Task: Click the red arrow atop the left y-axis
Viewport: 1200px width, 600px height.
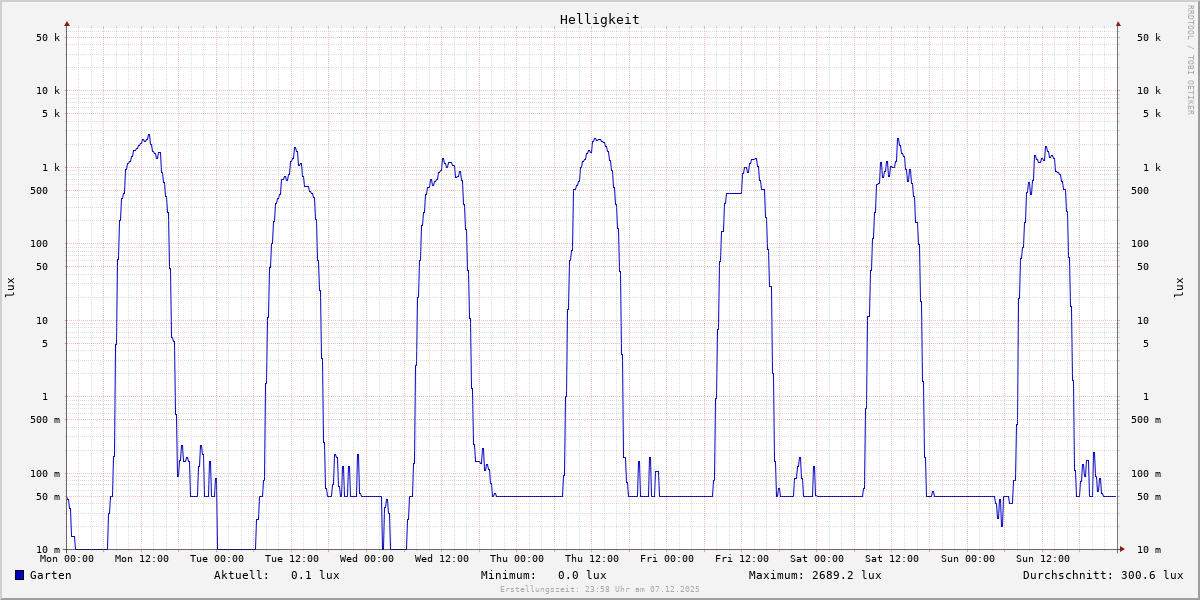Action: coord(67,23)
